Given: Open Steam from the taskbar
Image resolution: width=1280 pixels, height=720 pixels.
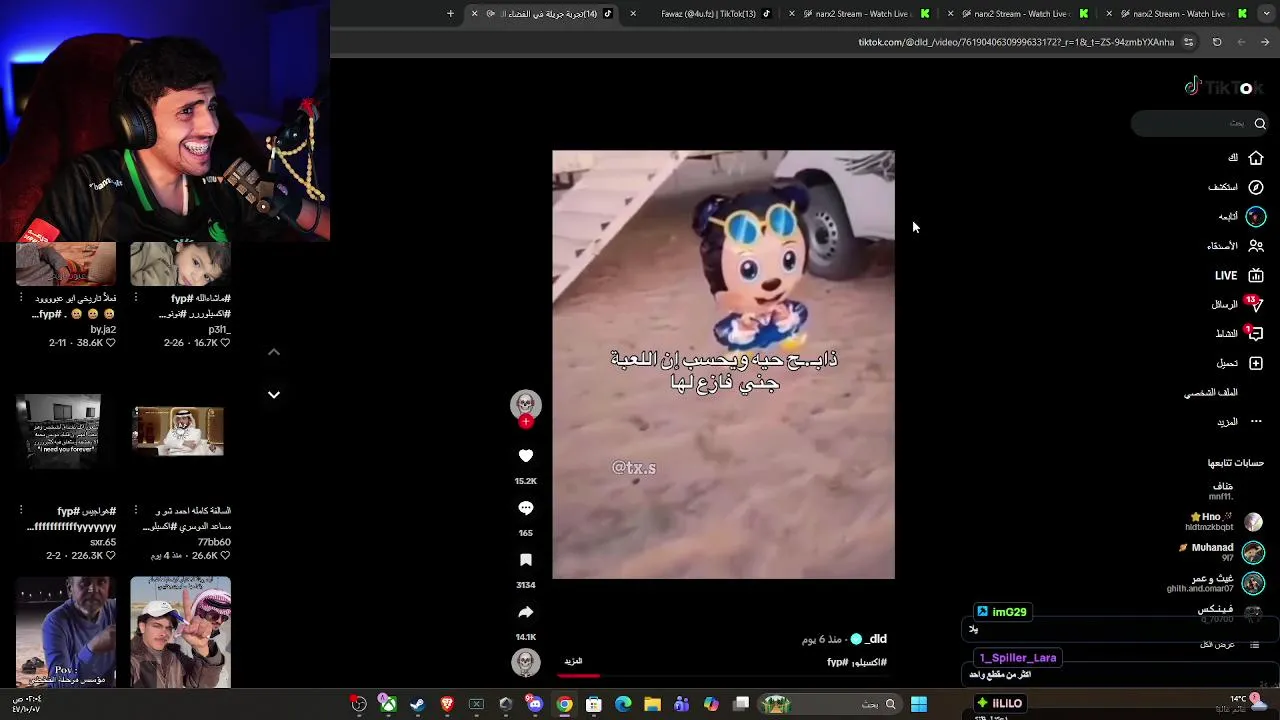Looking at the screenshot, I should tap(417, 705).
